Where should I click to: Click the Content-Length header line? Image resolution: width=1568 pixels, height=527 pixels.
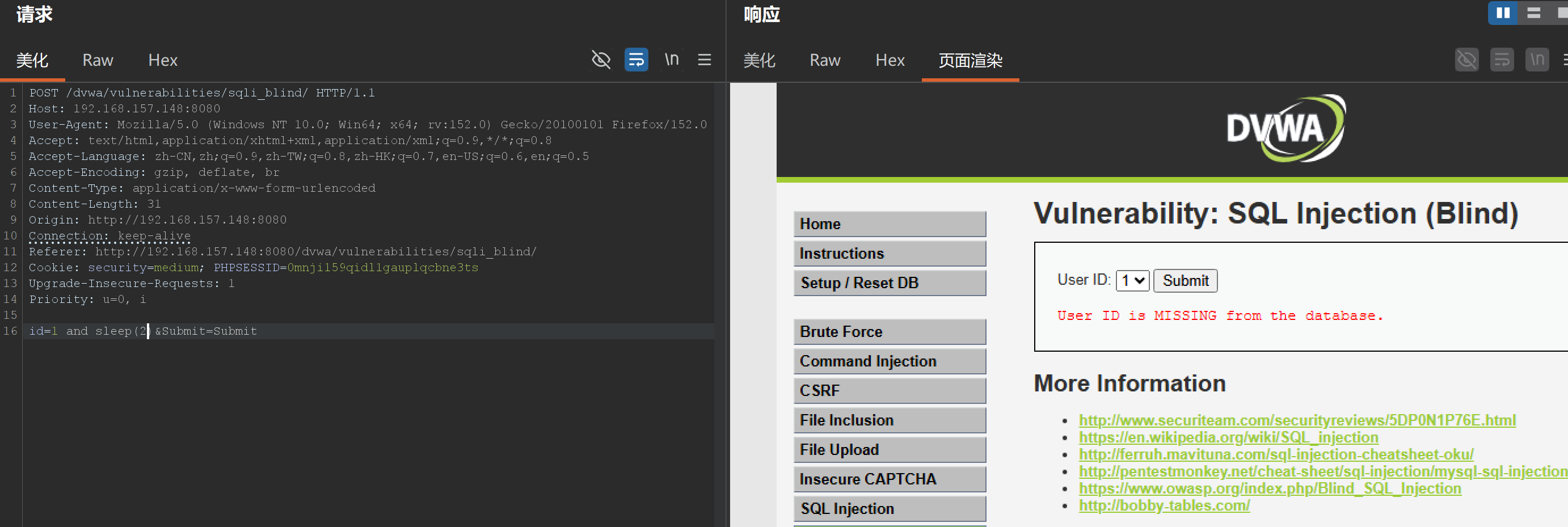coord(94,204)
